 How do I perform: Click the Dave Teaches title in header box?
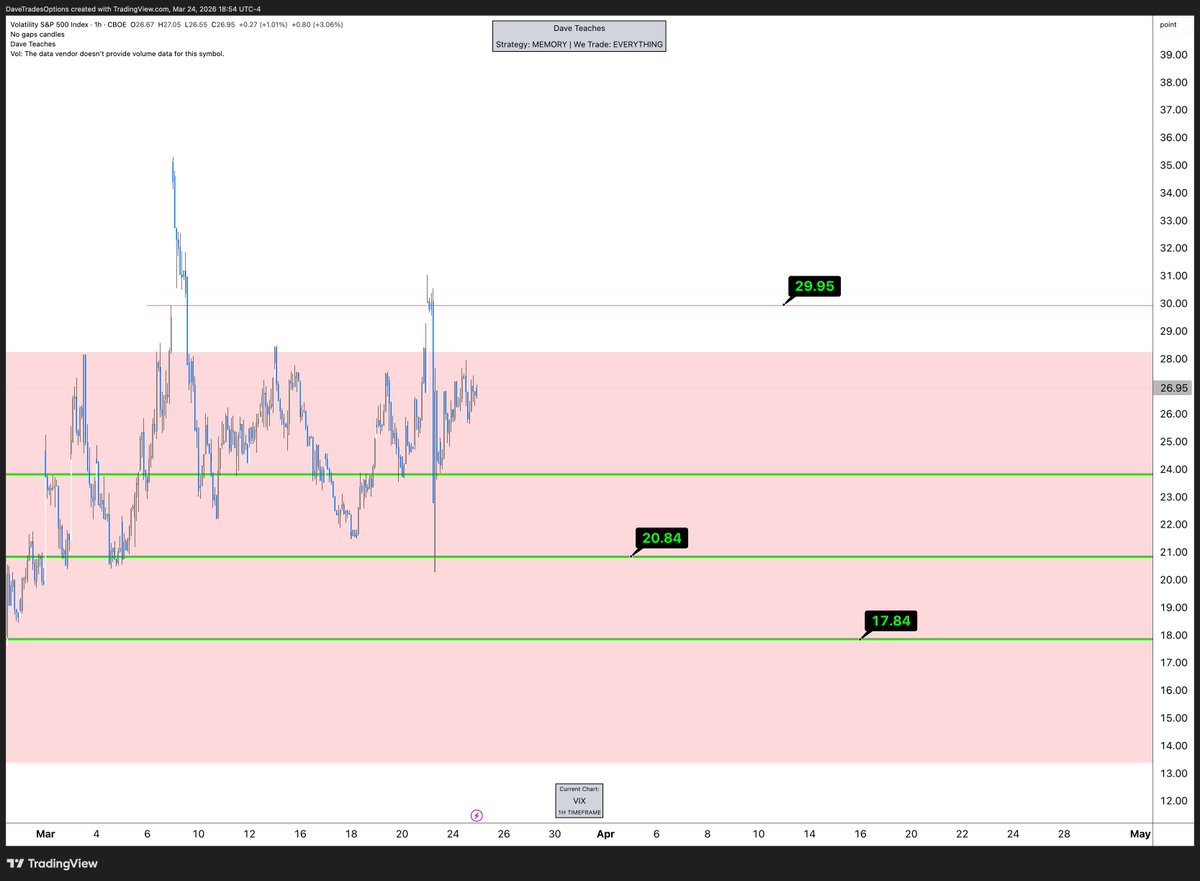pos(579,29)
